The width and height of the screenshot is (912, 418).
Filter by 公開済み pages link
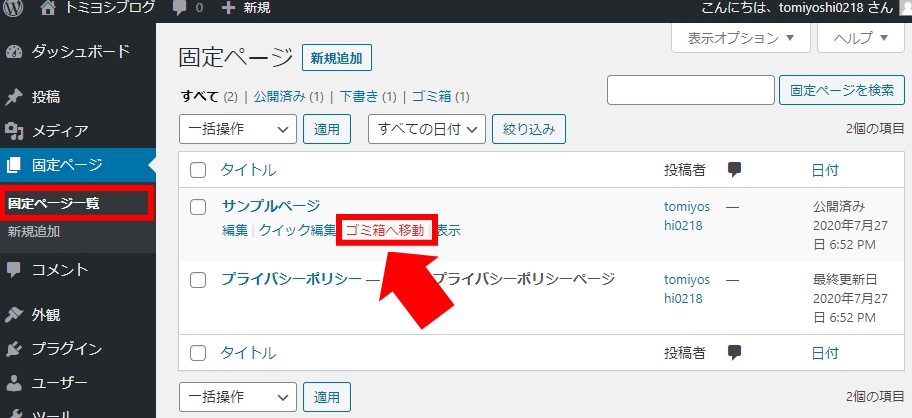(x=279, y=96)
